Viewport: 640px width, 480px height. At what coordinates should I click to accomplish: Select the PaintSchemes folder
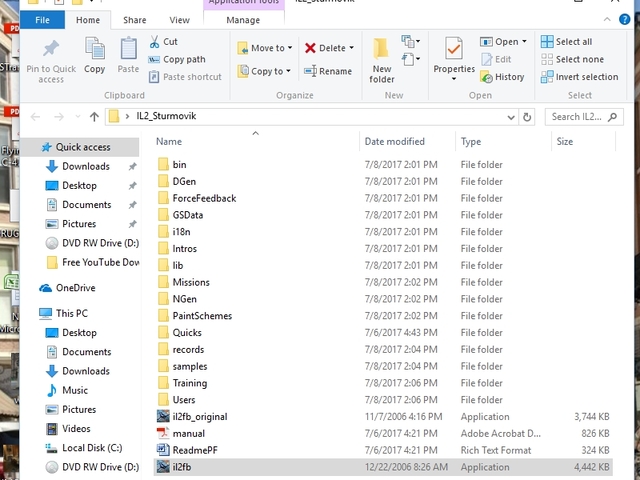coord(195,316)
